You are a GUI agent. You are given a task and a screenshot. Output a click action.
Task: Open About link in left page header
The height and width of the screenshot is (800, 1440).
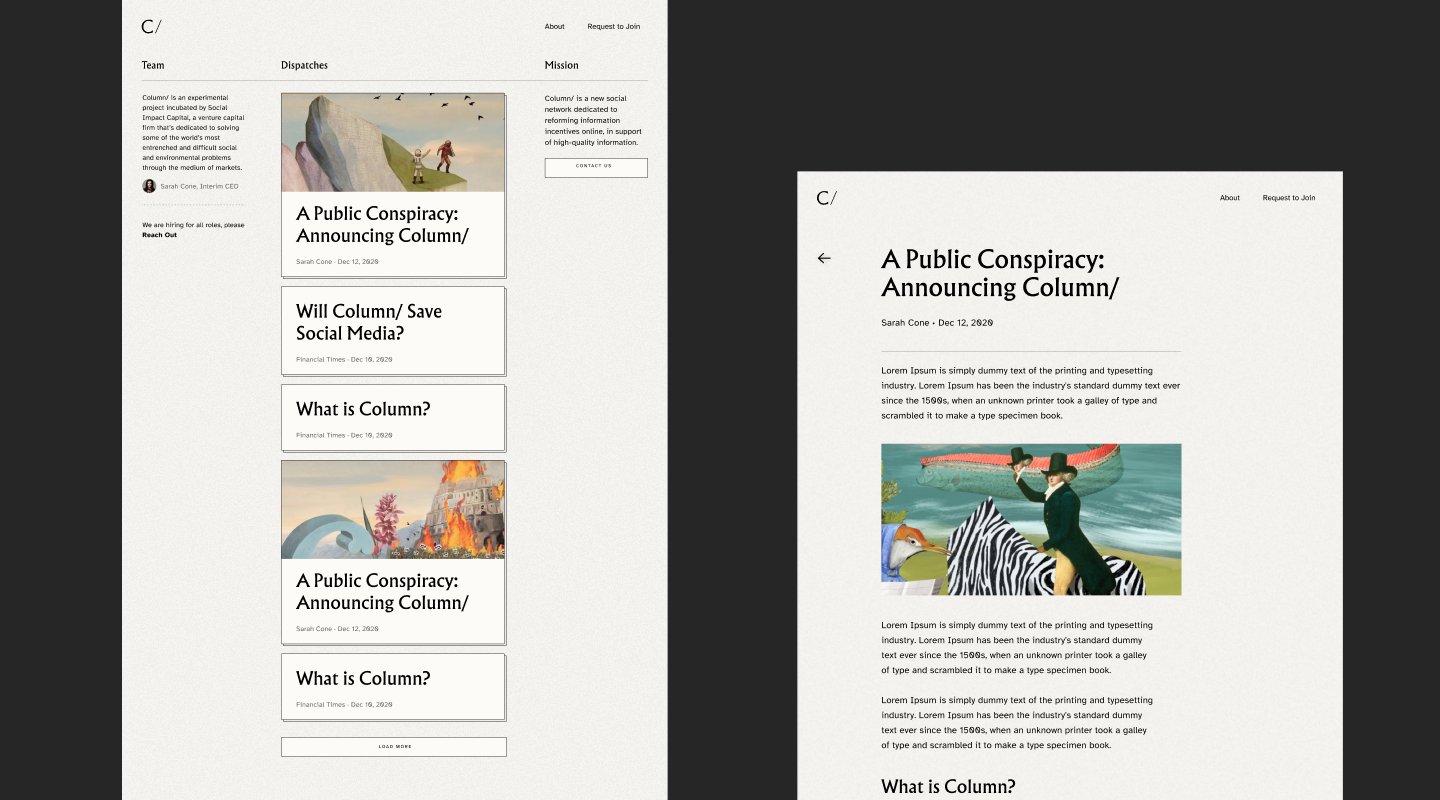[x=554, y=27]
